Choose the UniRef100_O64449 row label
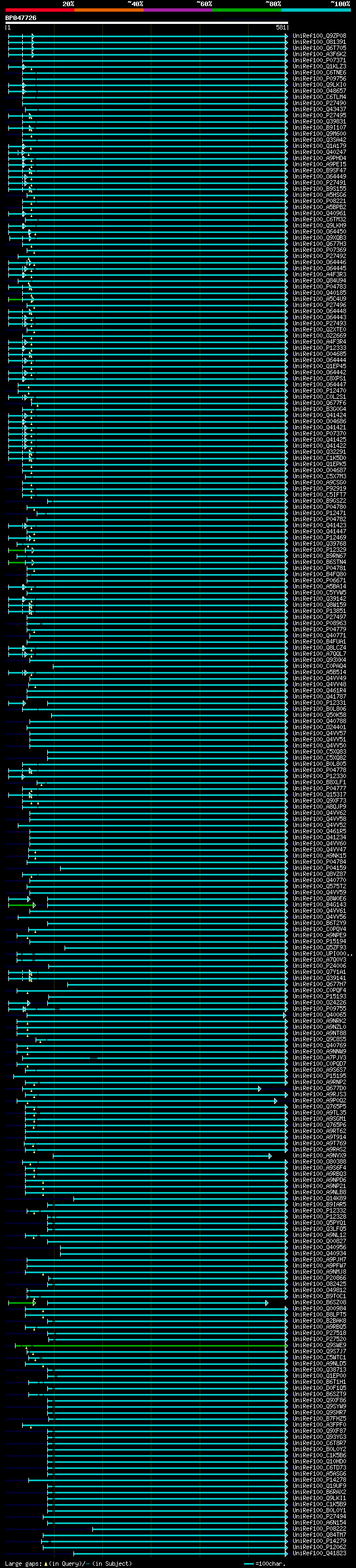Image resolution: width=356 pixels, height=1568 pixels. tap(319, 176)
